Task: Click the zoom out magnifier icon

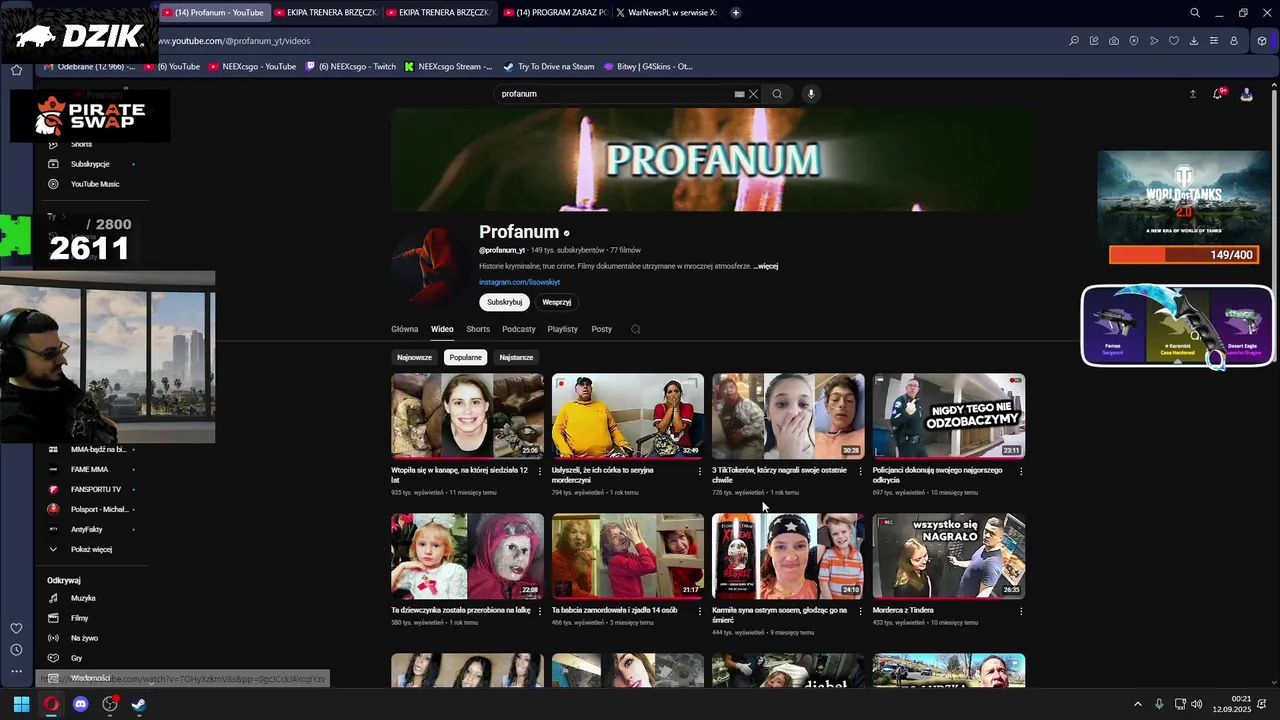Action: click(1074, 41)
